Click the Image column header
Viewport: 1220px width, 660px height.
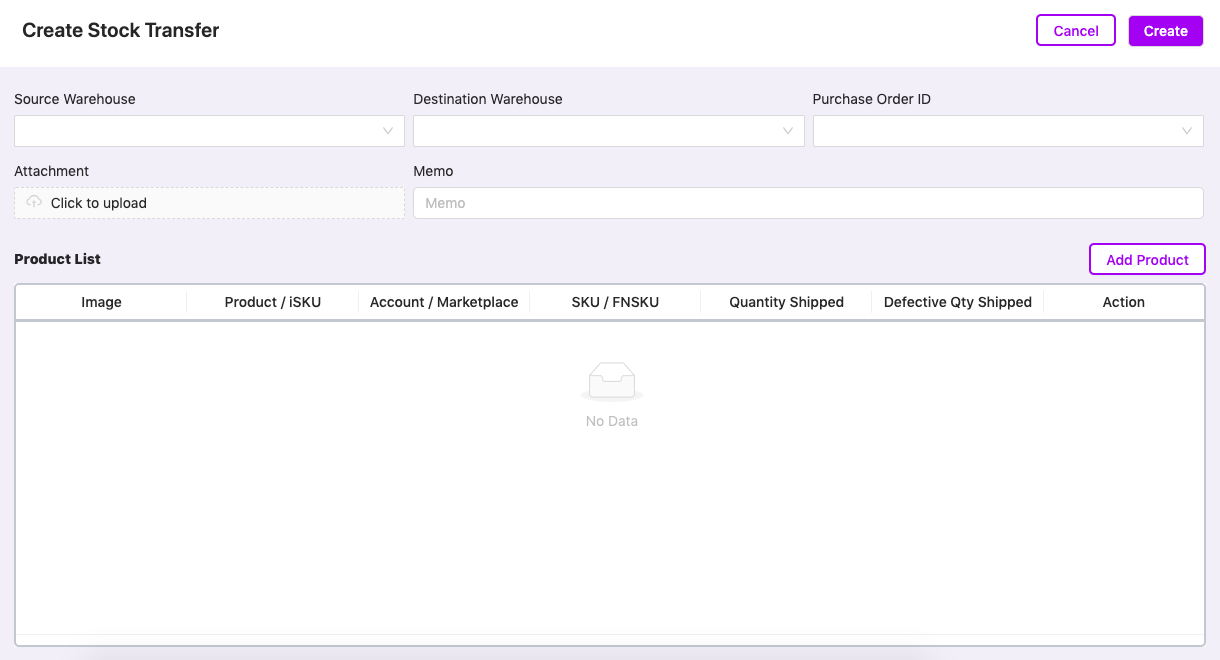point(101,302)
